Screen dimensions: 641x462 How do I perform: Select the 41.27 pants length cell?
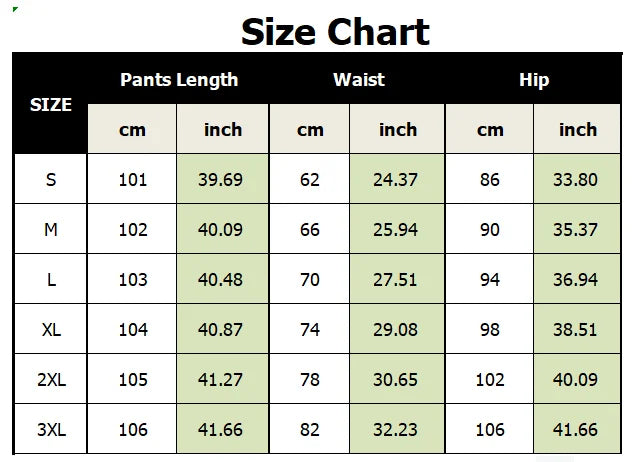[221, 380]
